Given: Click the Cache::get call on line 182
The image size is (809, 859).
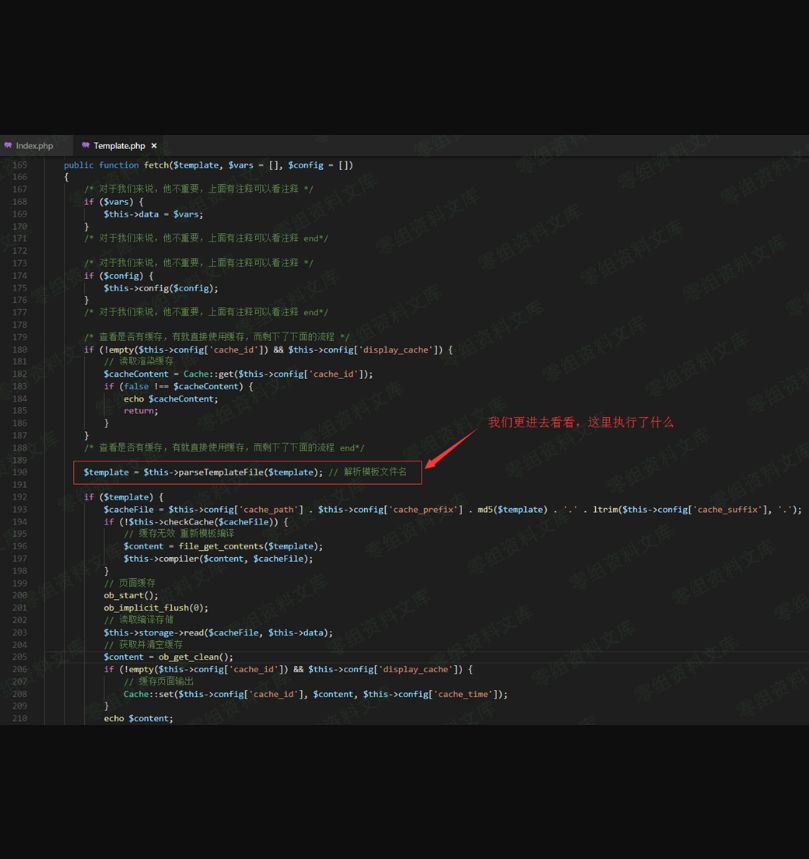Looking at the screenshot, I should point(206,374).
